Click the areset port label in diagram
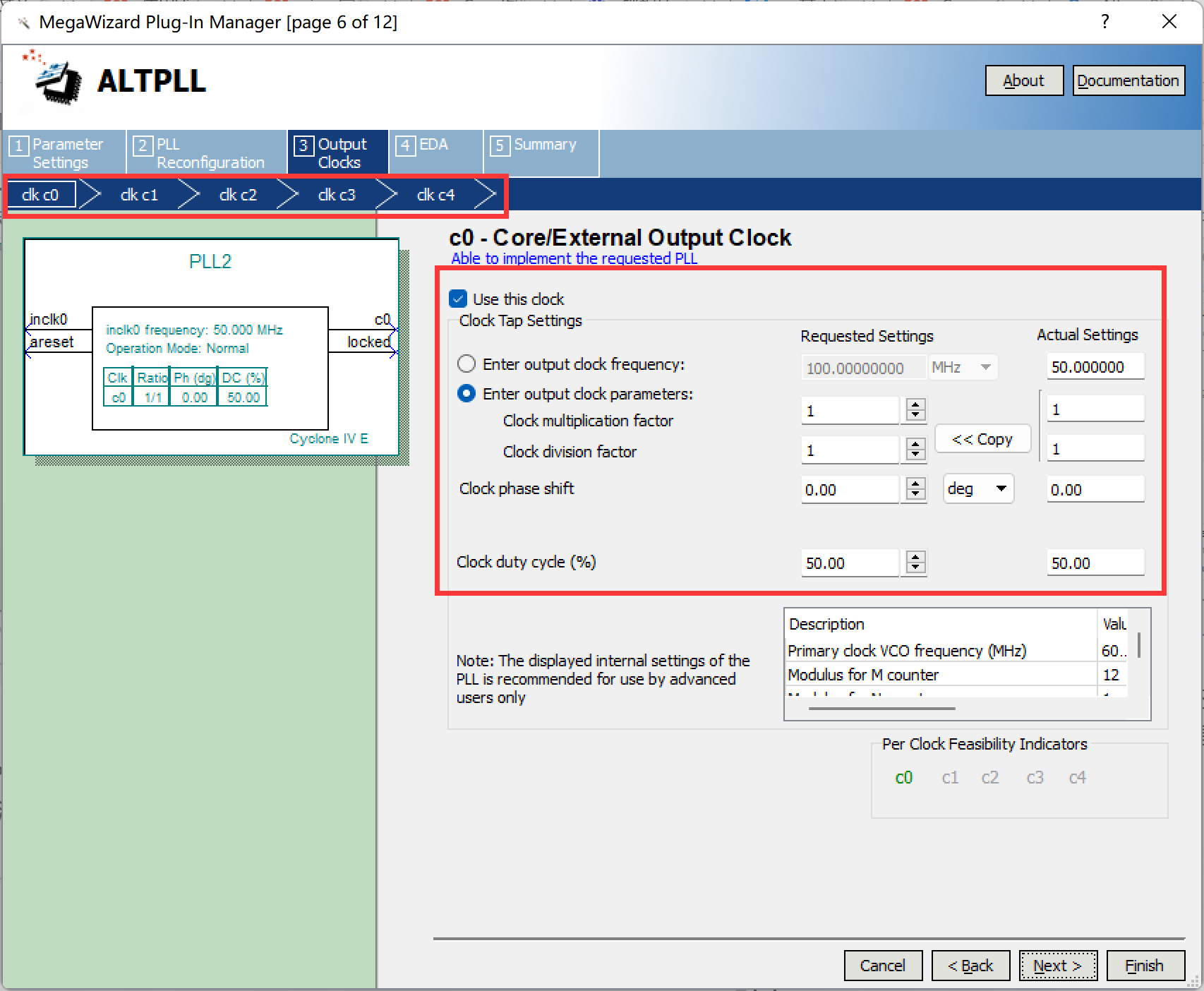 (52, 342)
